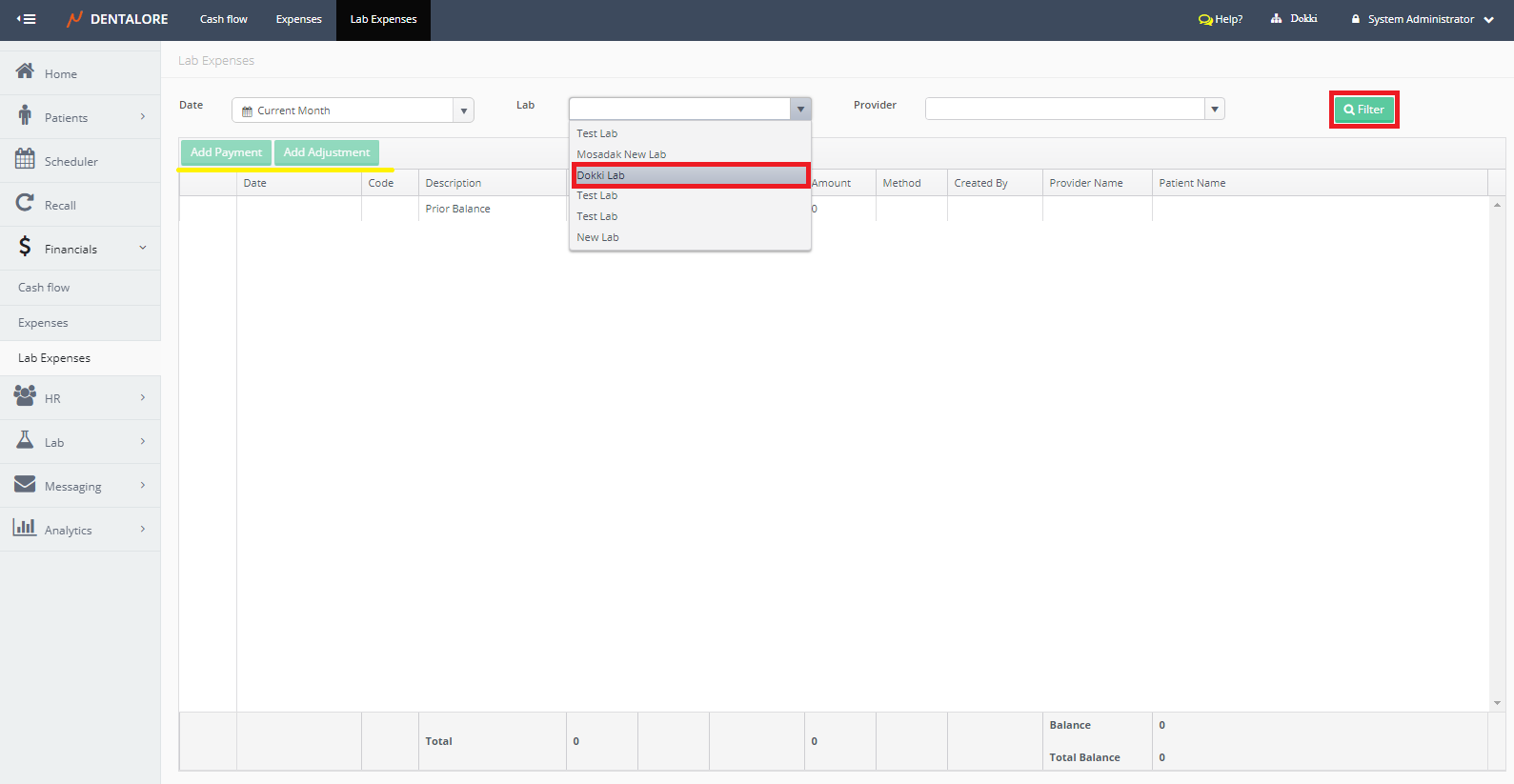Click the Home house icon in sidebar
This screenshot has height=784, width=1514.
(x=25, y=71)
